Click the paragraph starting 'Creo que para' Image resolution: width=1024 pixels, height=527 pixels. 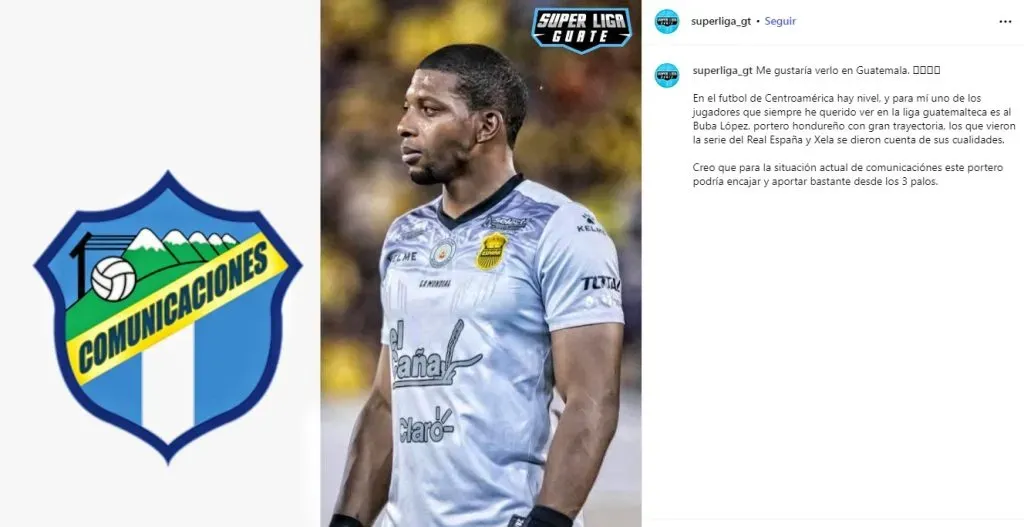(x=848, y=174)
